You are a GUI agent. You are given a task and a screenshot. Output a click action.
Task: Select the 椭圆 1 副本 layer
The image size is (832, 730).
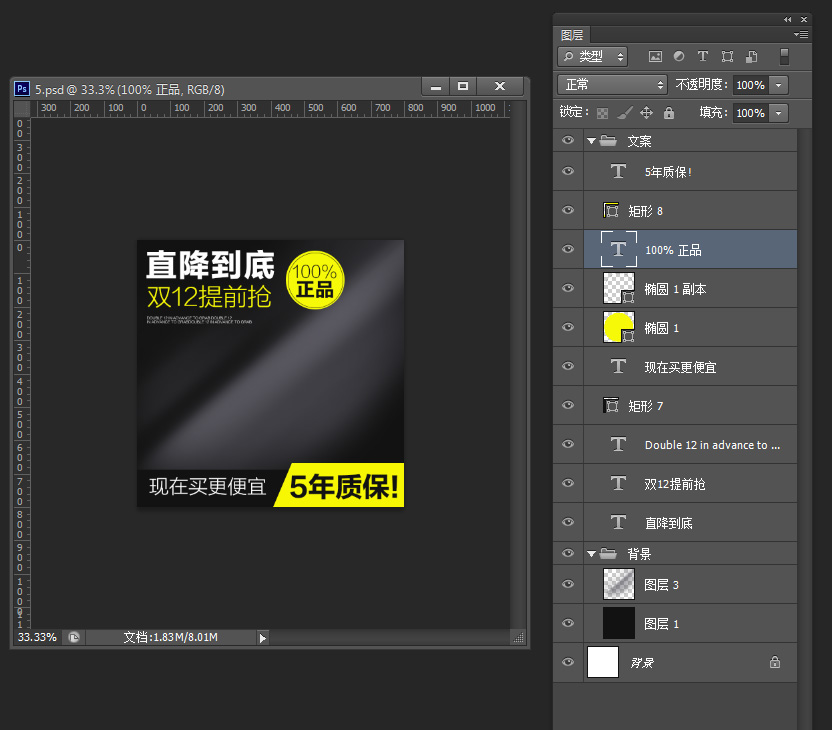[690, 288]
